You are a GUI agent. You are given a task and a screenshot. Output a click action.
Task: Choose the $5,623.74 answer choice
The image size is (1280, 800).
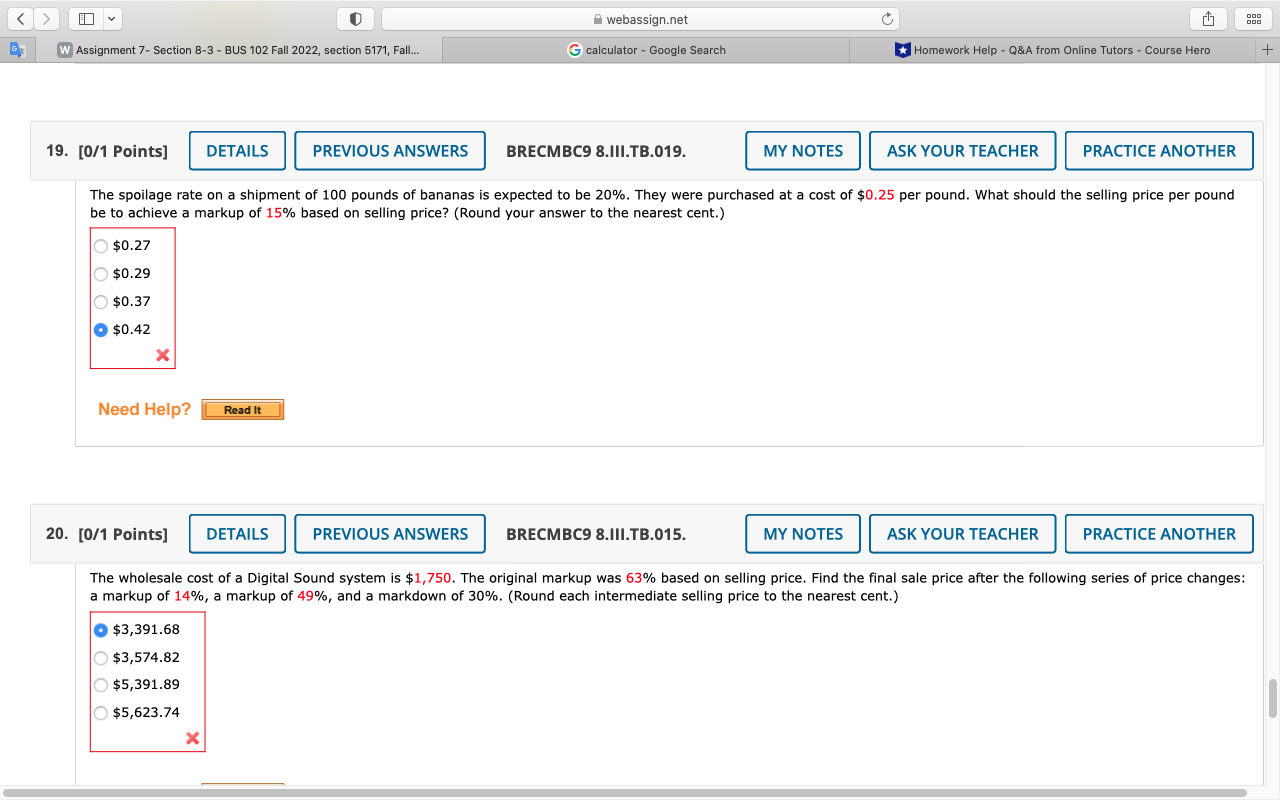tap(100, 712)
